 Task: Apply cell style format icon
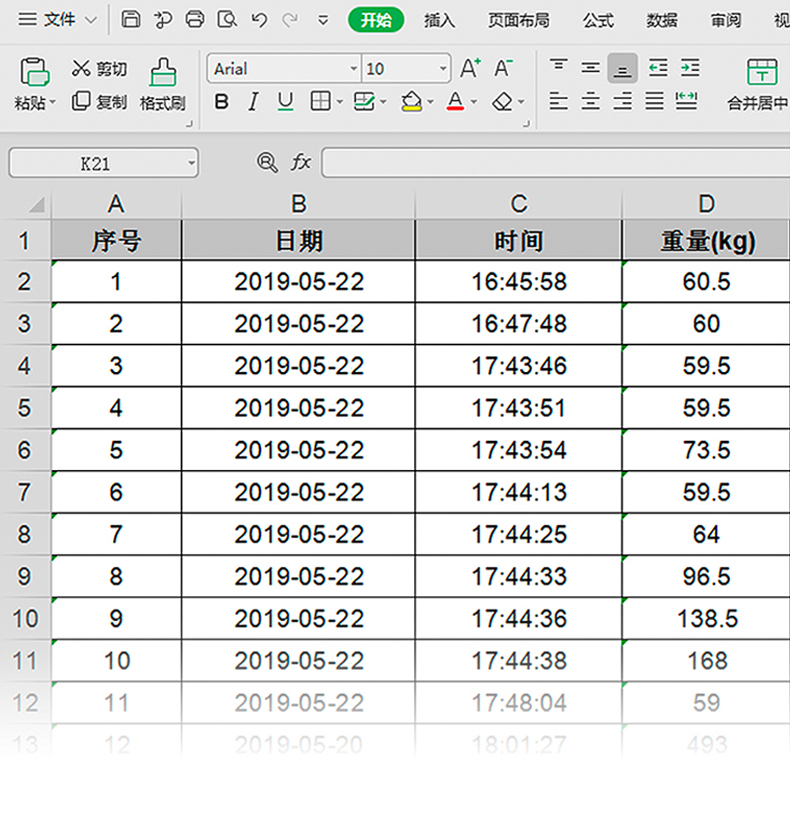[364, 101]
